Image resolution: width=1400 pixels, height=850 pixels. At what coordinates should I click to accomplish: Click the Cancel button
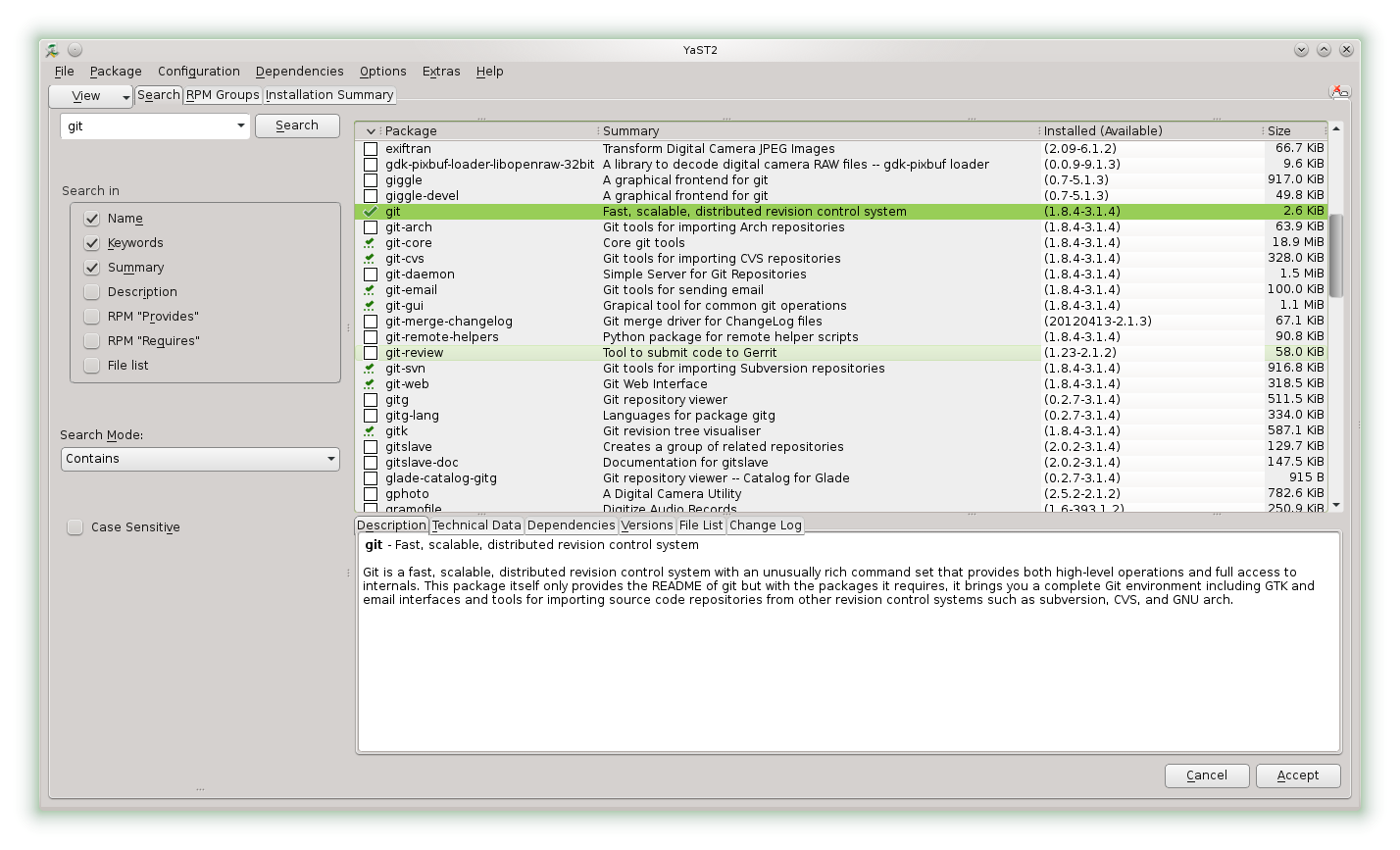pos(1207,775)
